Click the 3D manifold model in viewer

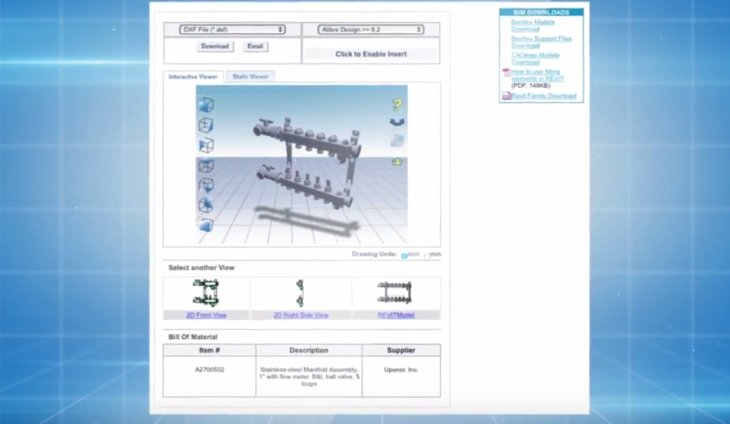(307, 164)
